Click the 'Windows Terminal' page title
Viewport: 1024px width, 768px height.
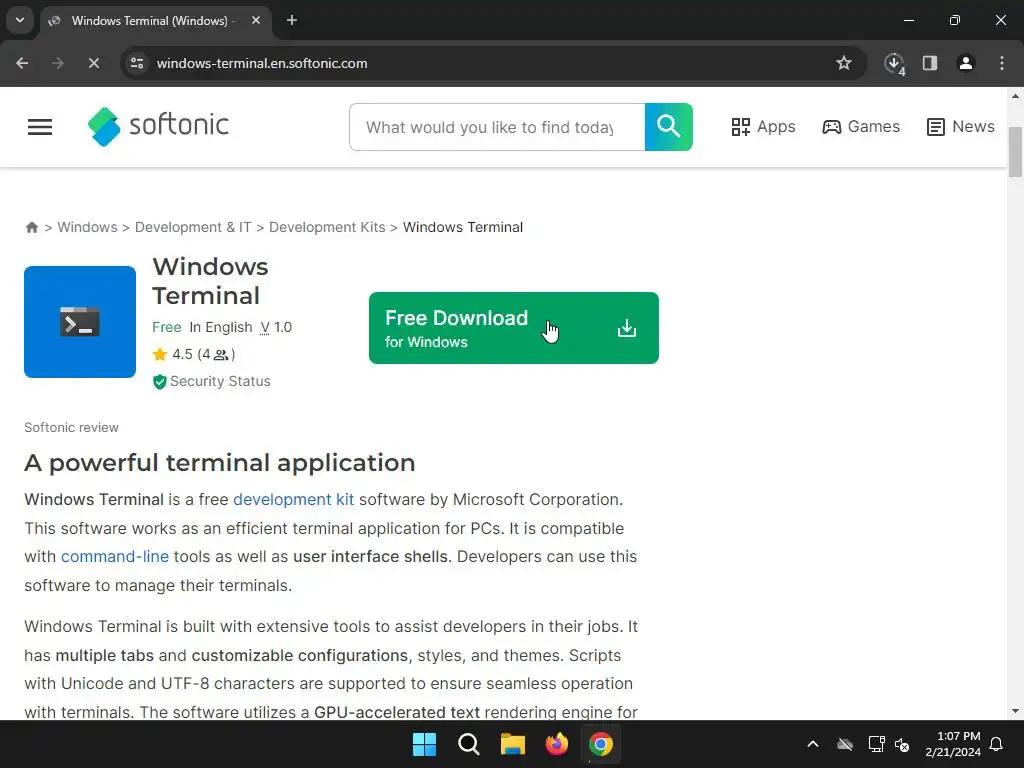pyautogui.click(x=210, y=281)
